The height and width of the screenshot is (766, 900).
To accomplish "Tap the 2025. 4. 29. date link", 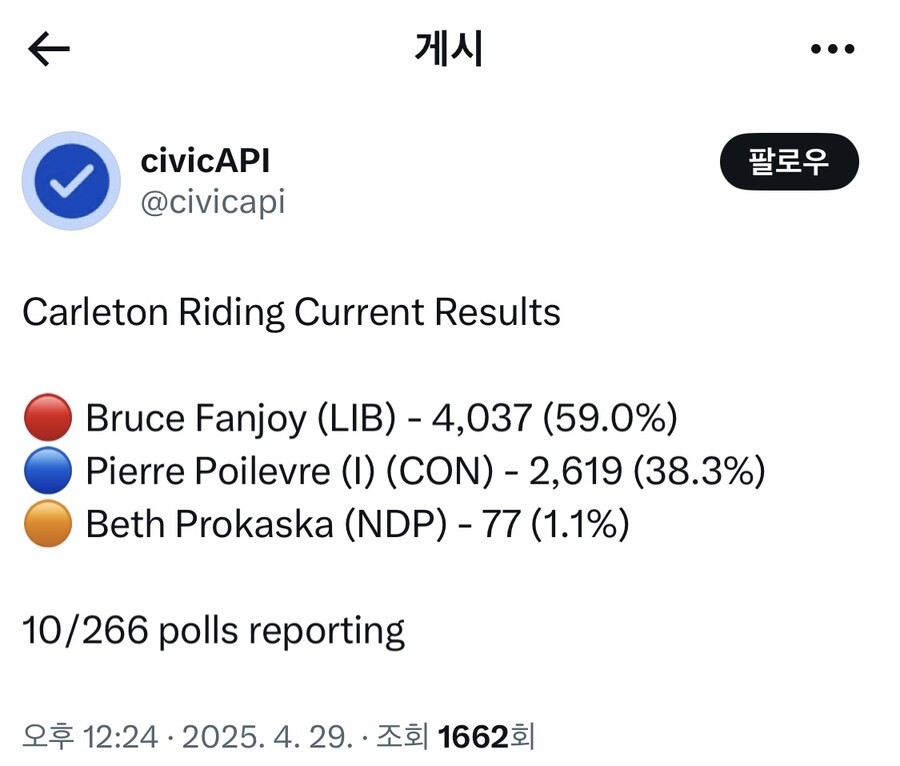I will pyautogui.click(x=267, y=736).
